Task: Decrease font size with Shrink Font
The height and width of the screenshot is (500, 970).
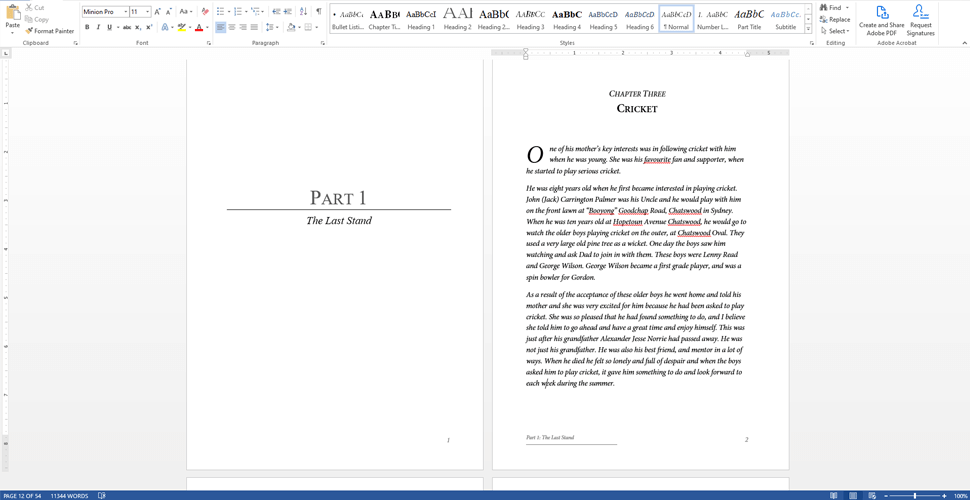Action: click(168, 11)
